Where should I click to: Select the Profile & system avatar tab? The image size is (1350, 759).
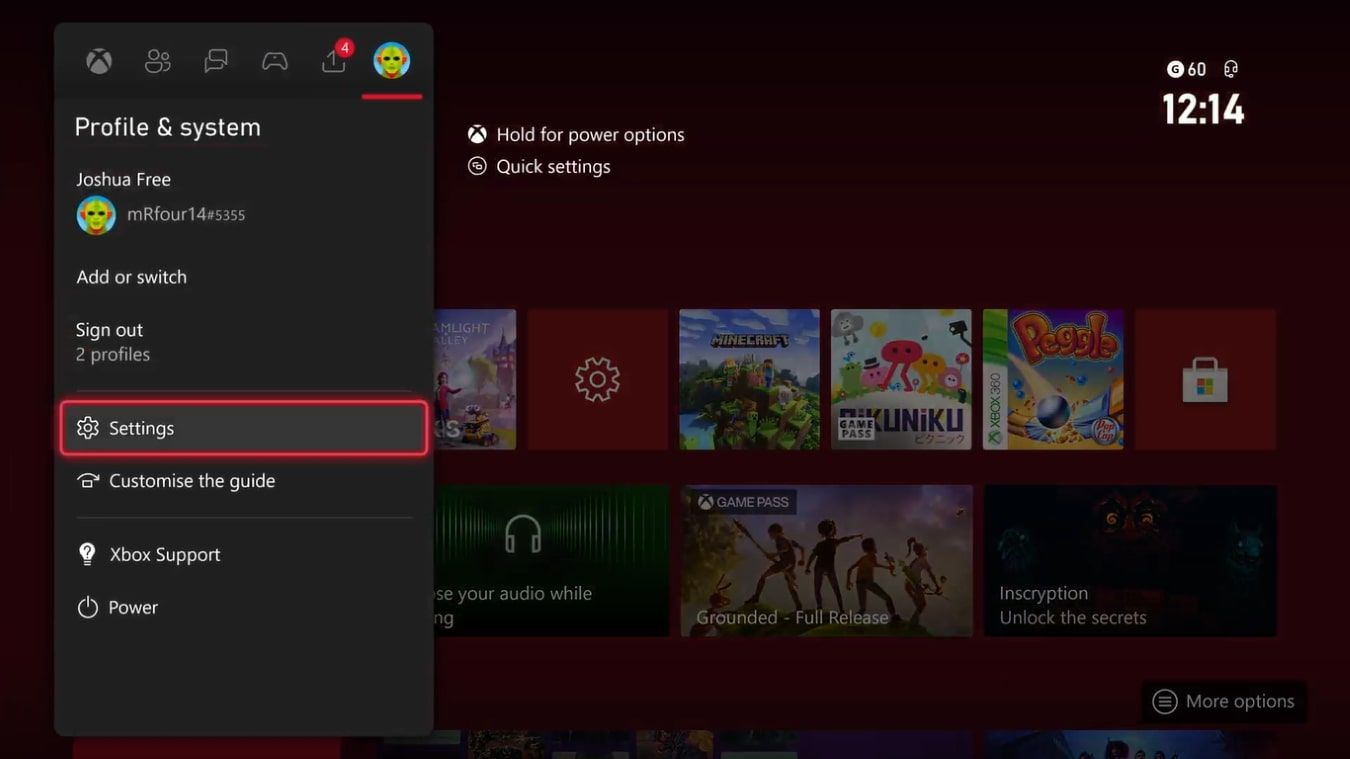pos(392,61)
